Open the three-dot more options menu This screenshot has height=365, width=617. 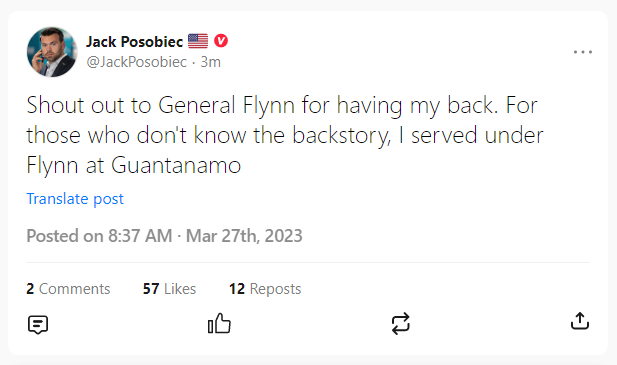(x=583, y=52)
